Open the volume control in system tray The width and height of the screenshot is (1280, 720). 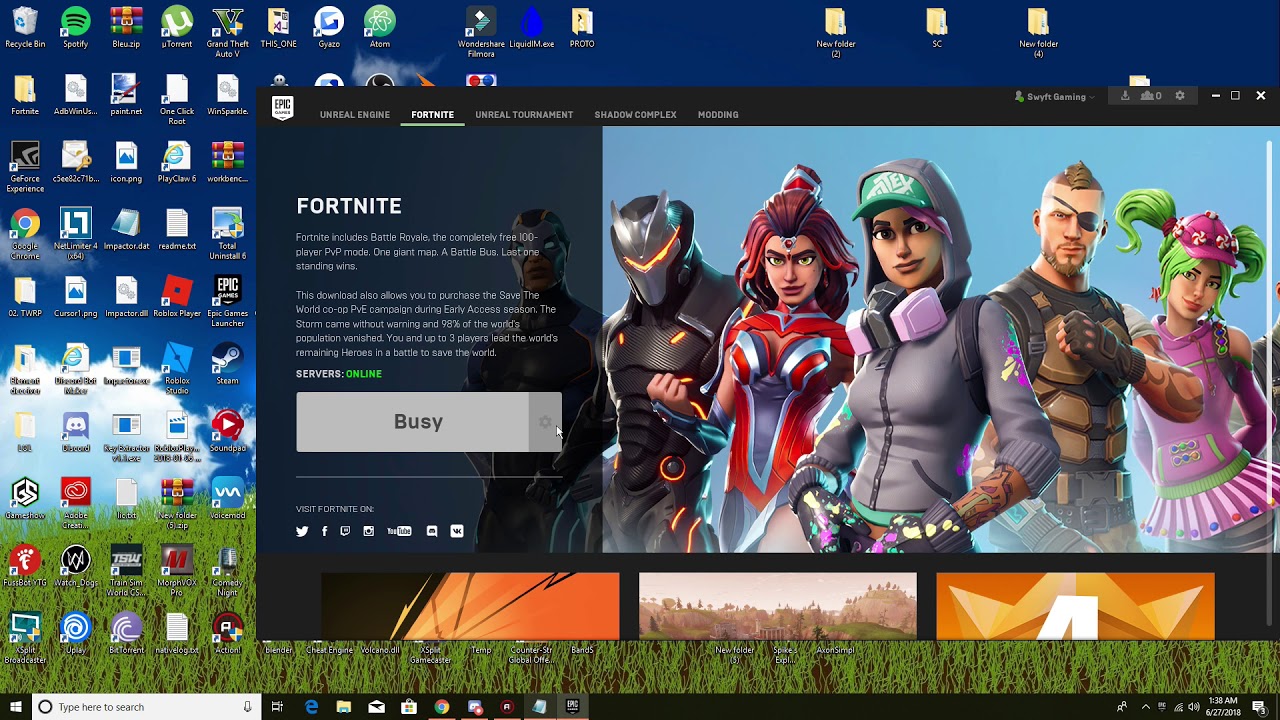pyautogui.click(x=1194, y=707)
